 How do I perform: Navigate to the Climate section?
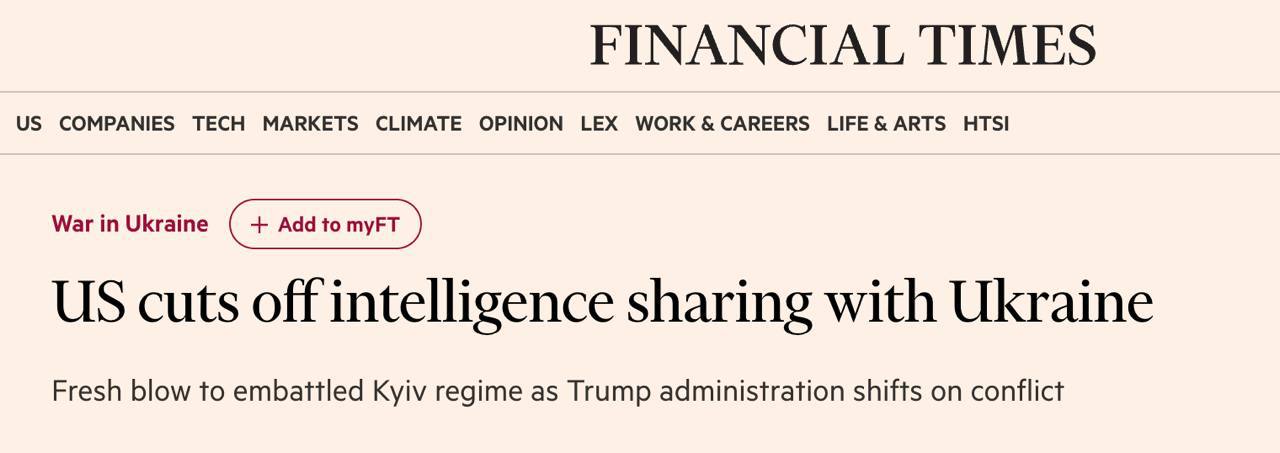[x=418, y=124]
